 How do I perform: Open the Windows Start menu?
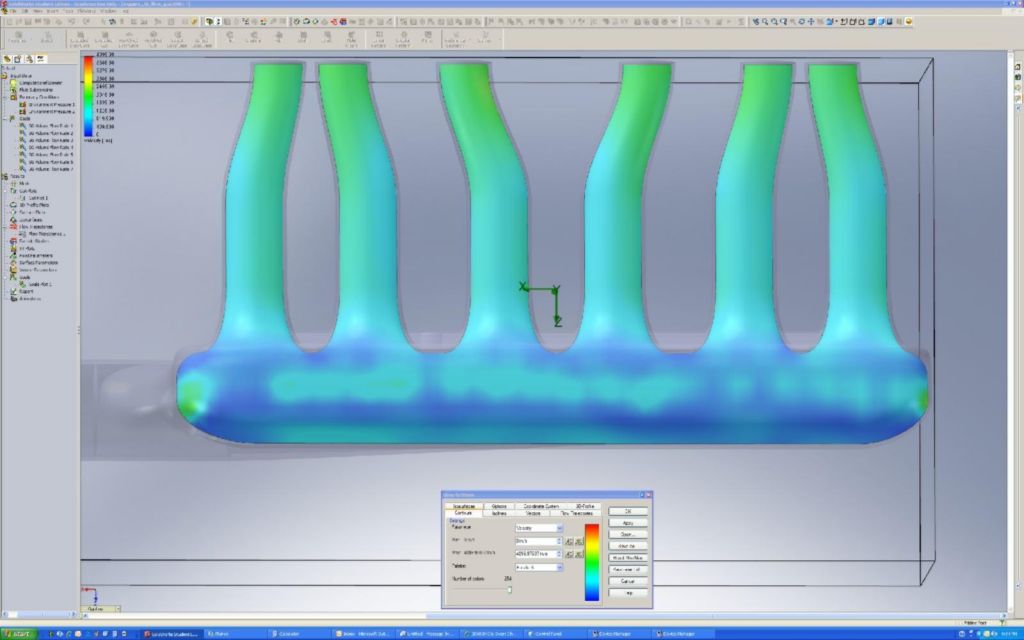[x=20, y=634]
